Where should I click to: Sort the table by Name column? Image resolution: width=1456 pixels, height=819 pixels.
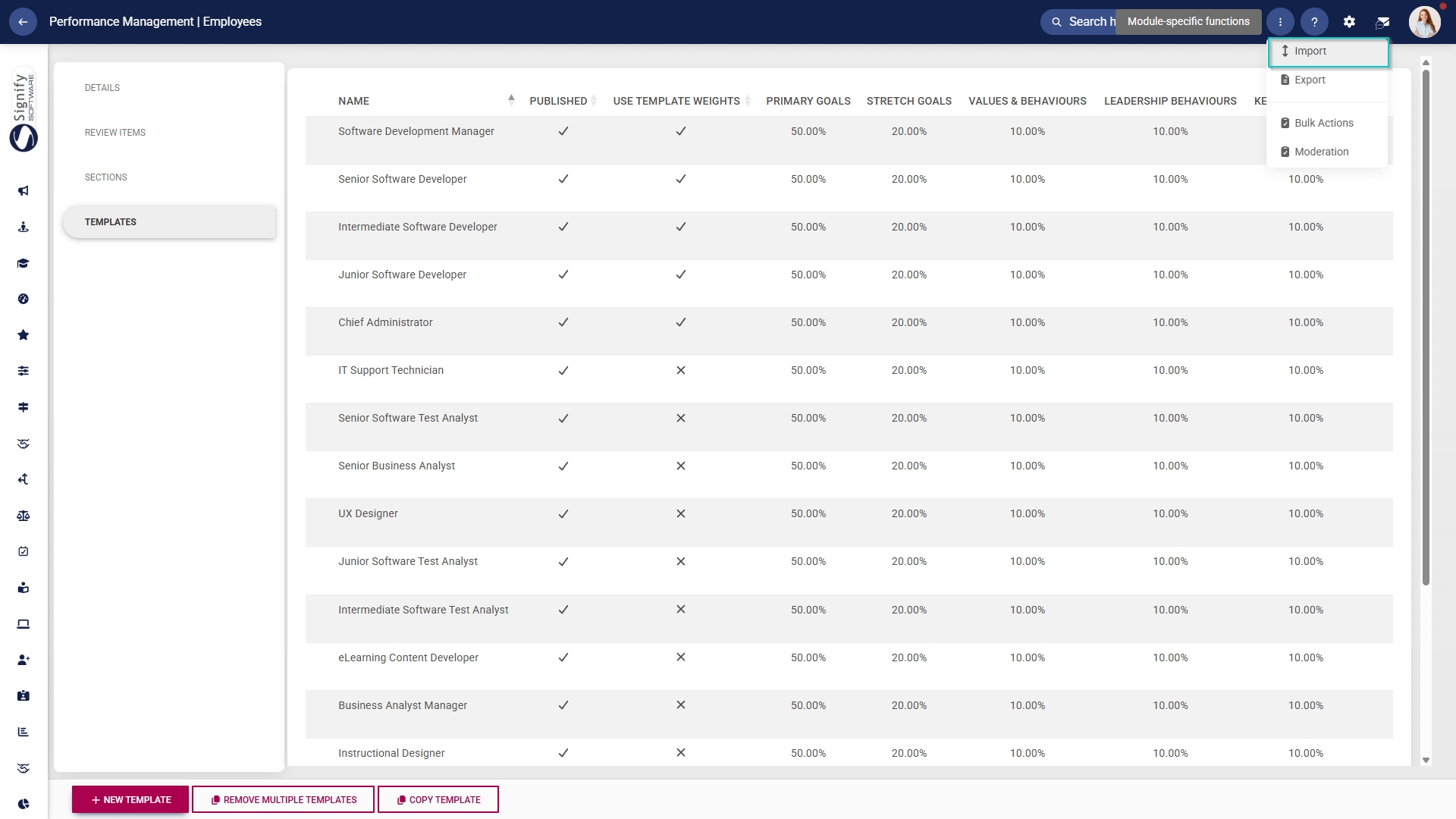pyautogui.click(x=426, y=101)
